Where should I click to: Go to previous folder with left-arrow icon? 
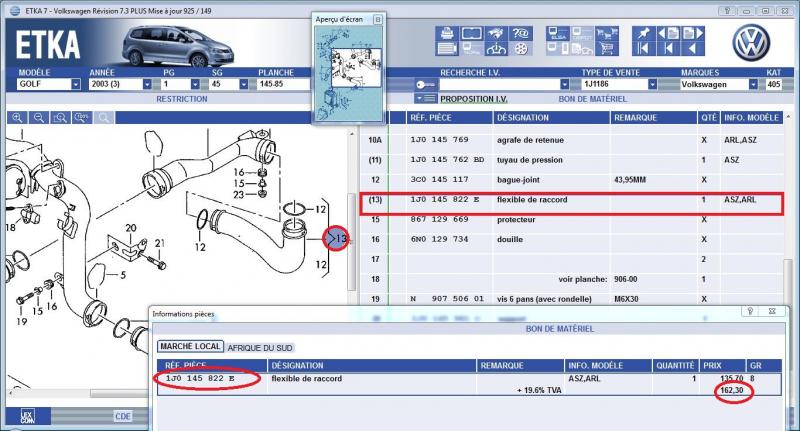[668, 34]
